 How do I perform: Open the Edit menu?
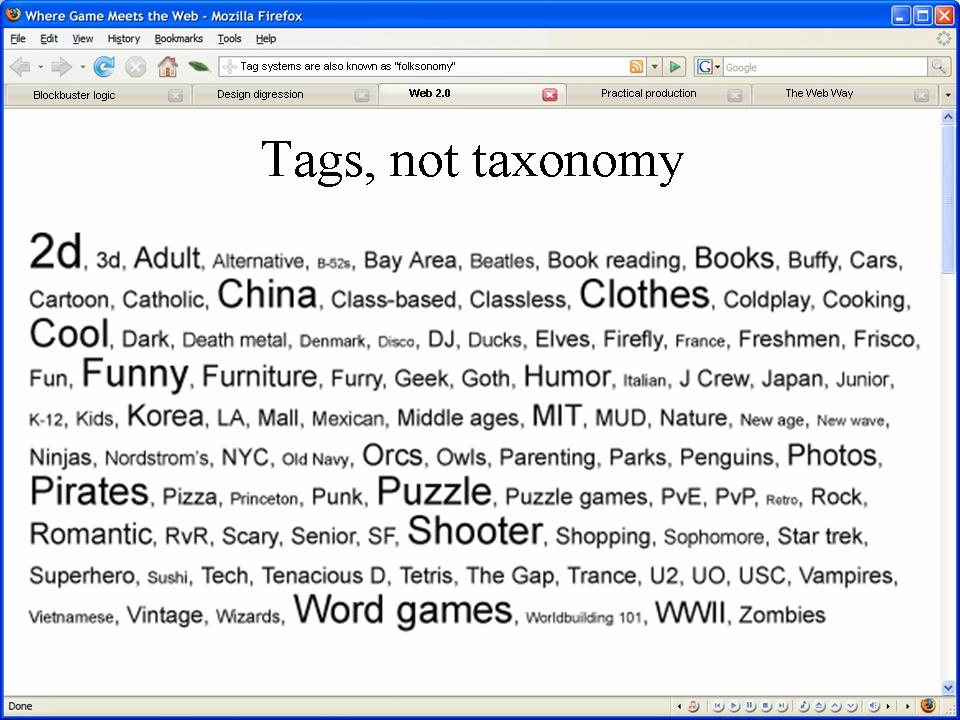point(49,39)
